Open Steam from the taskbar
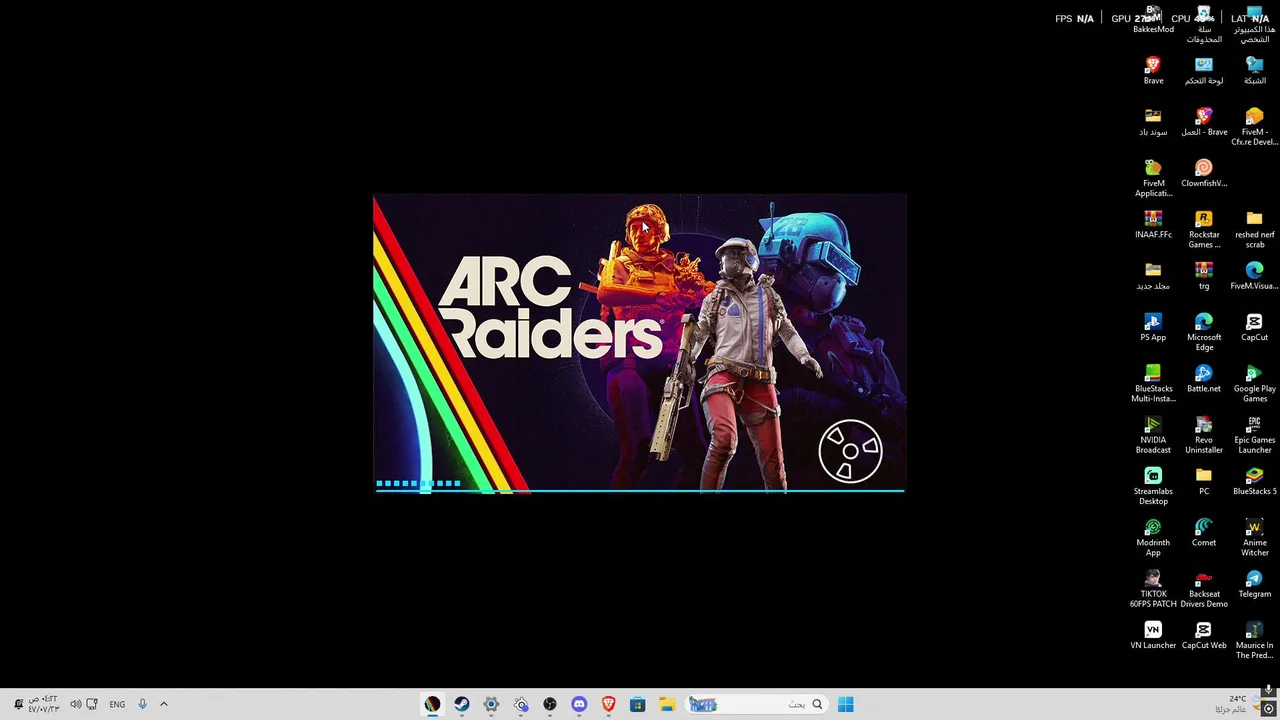Screen dimensions: 1280x720 coord(462,704)
